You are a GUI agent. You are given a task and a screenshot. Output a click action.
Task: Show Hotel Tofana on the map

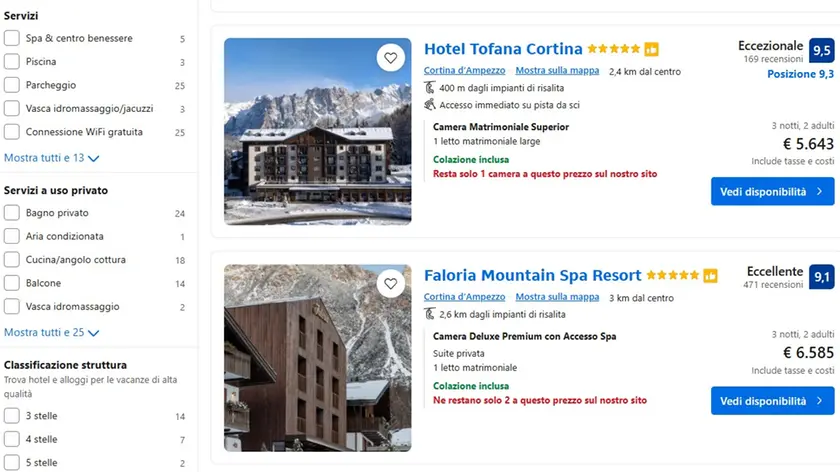pos(557,71)
